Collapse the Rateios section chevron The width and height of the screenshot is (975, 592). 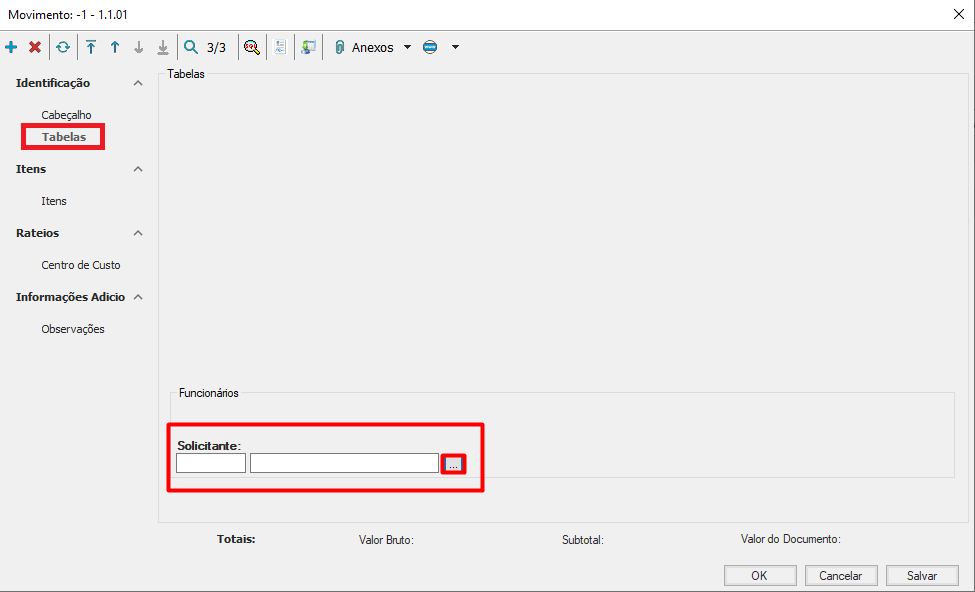pyautogui.click(x=138, y=233)
